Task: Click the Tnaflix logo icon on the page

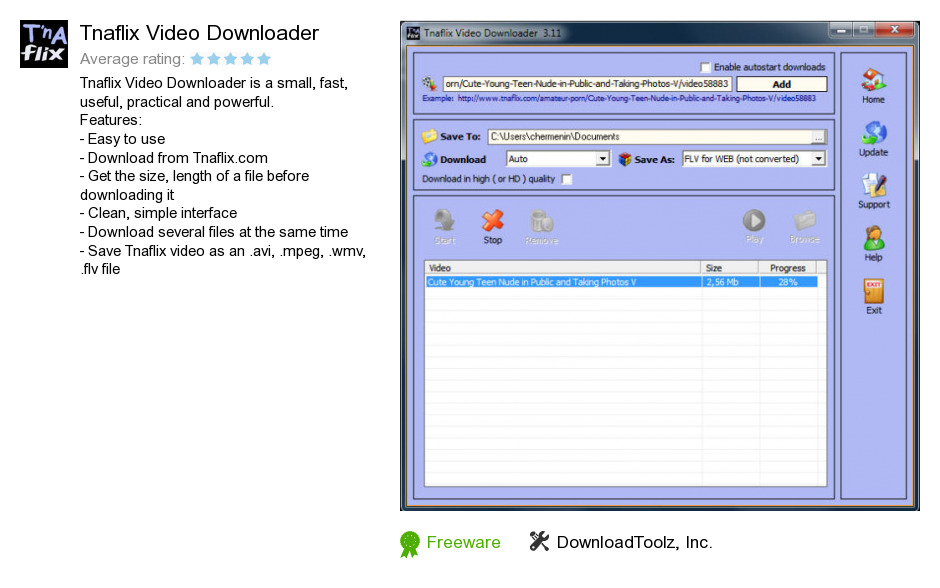Action: click(x=44, y=44)
